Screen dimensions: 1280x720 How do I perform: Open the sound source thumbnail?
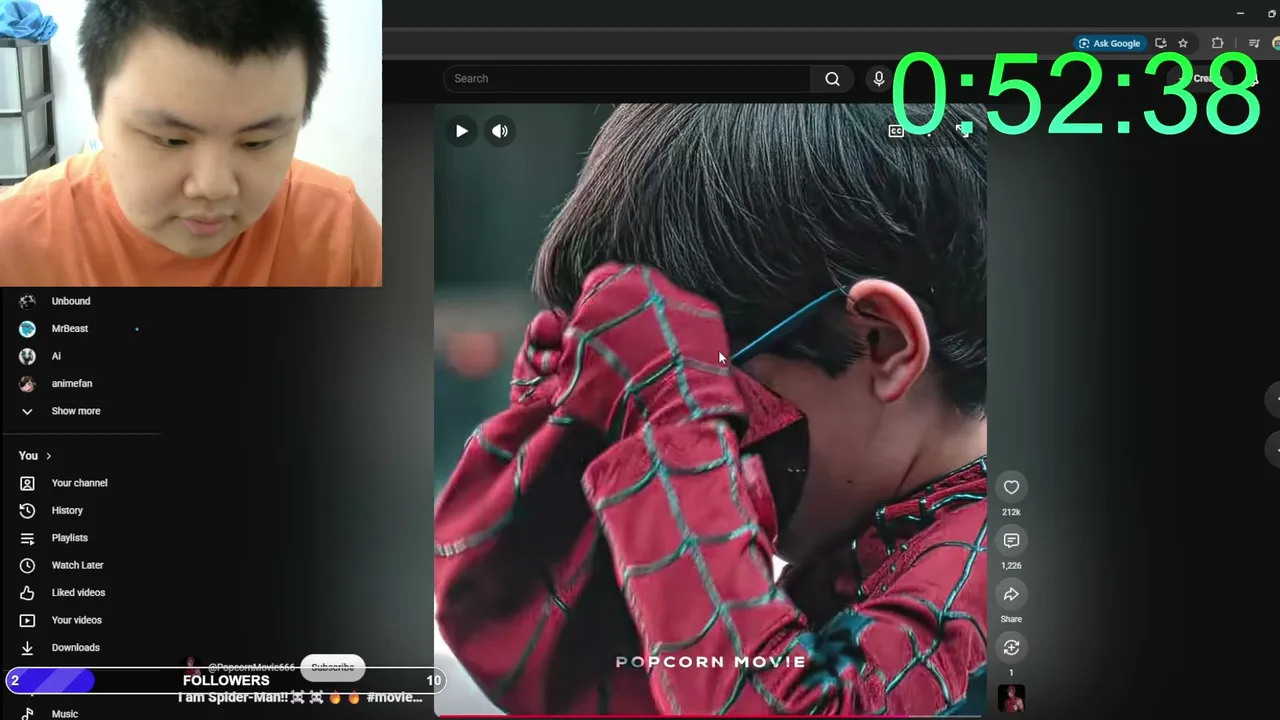(1011, 700)
